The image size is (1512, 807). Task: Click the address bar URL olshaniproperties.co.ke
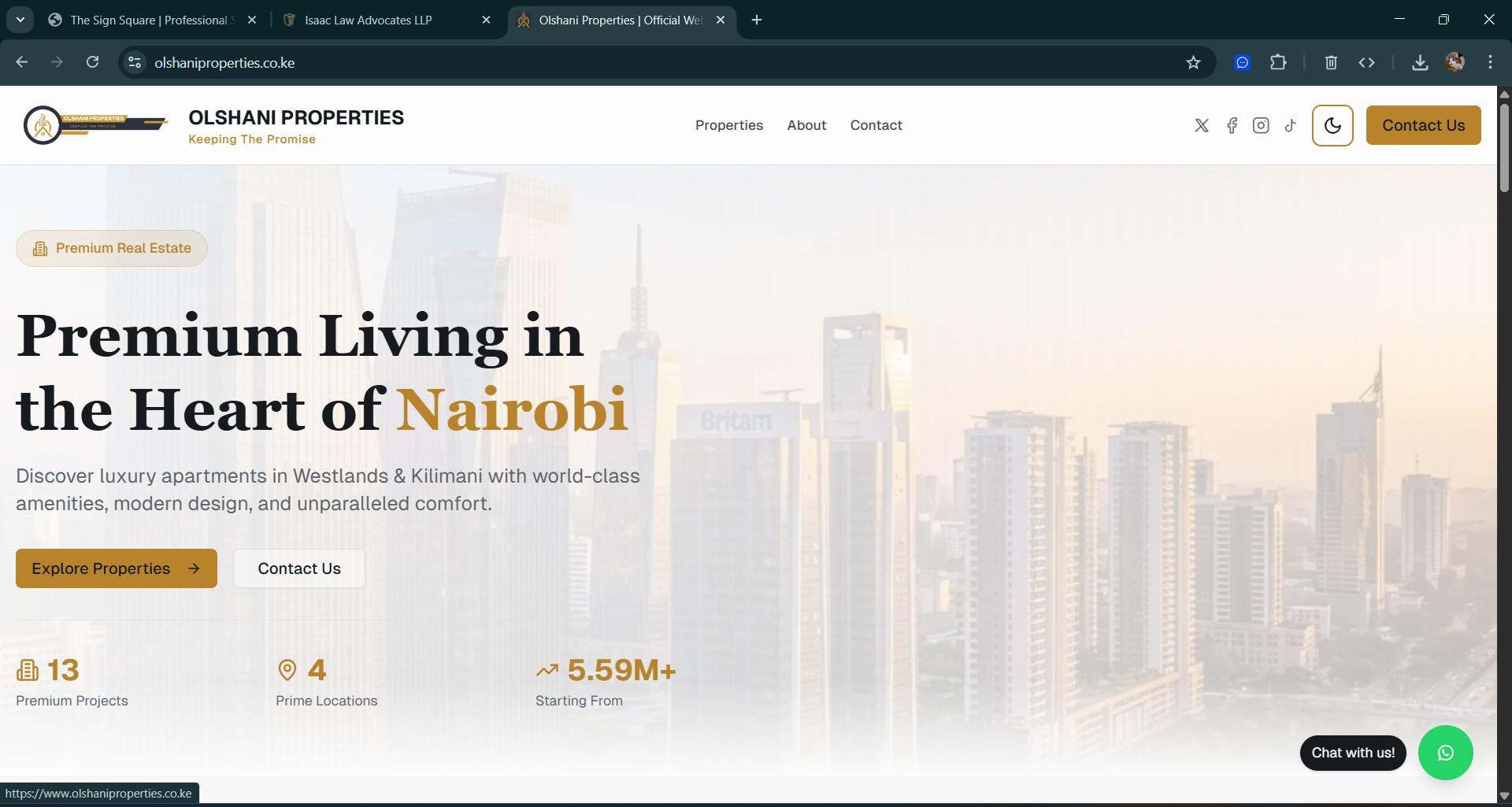[224, 63]
